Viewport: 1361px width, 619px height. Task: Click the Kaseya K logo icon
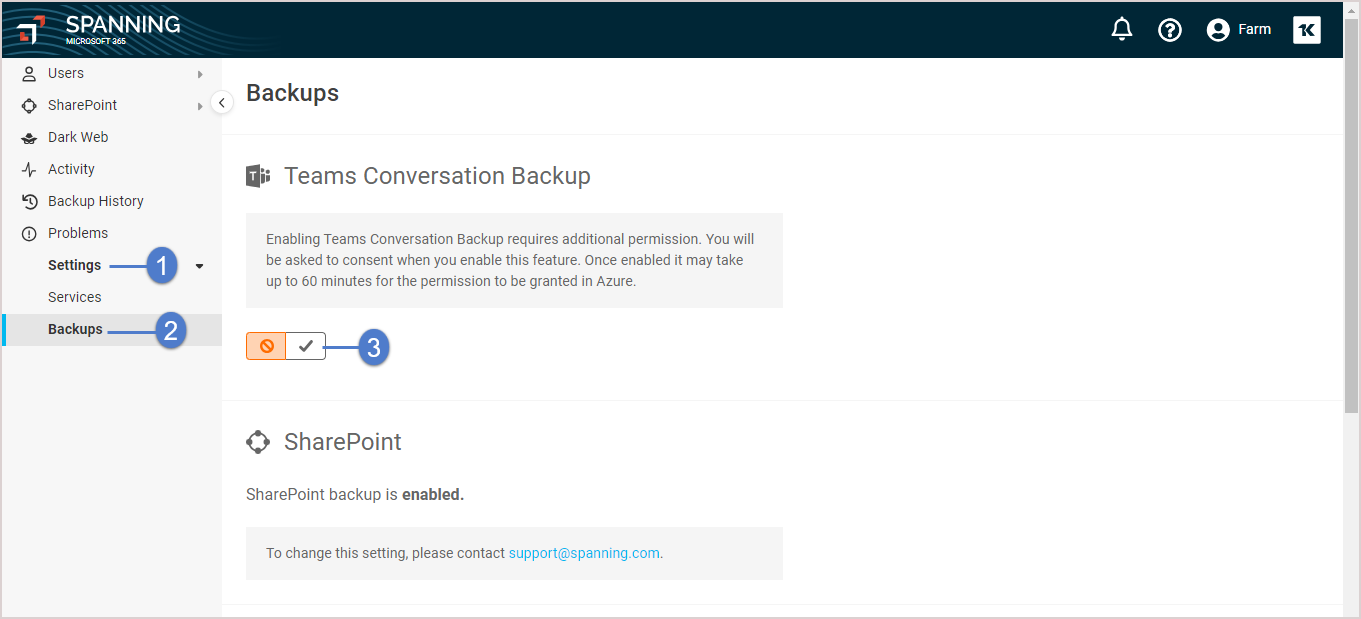tap(1307, 30)
